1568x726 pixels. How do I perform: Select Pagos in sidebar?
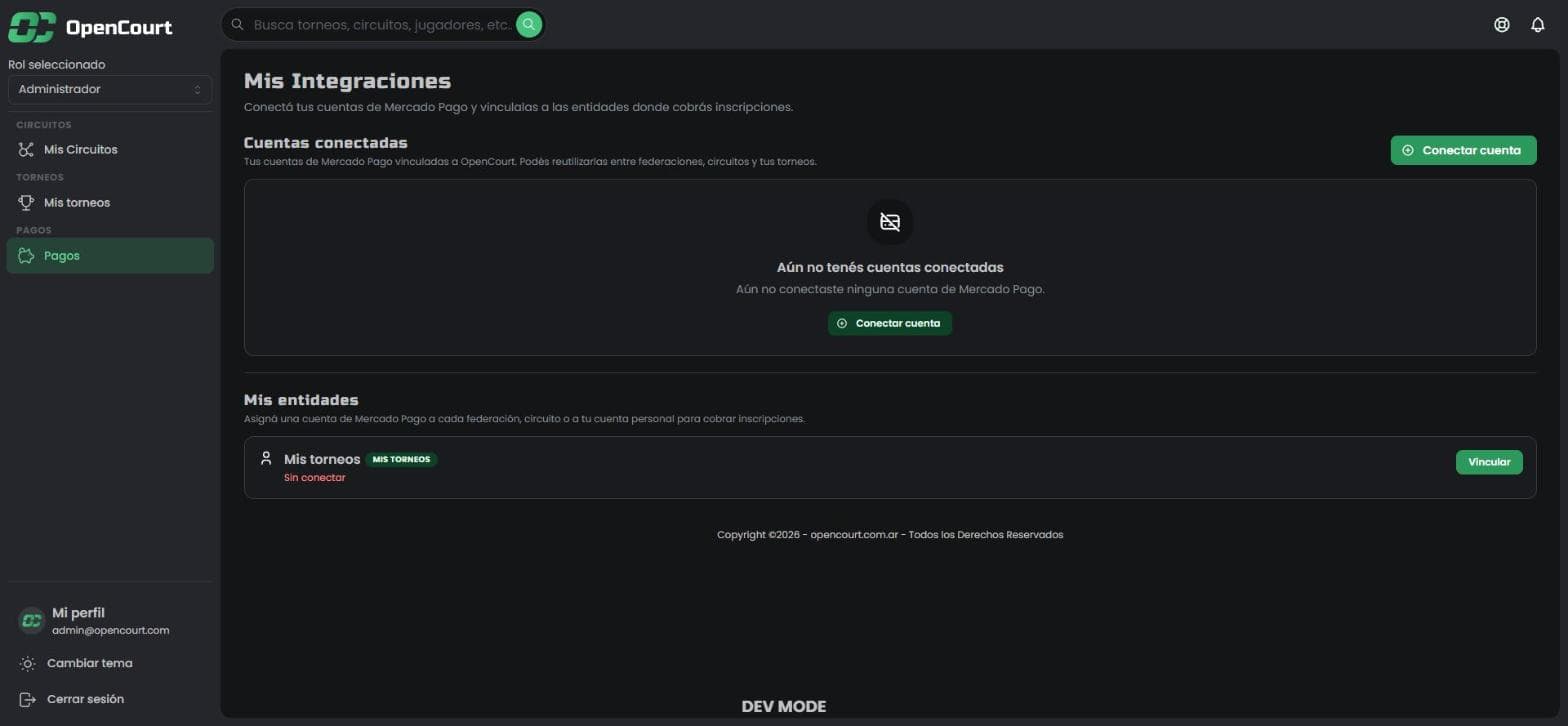coord(110,256)
